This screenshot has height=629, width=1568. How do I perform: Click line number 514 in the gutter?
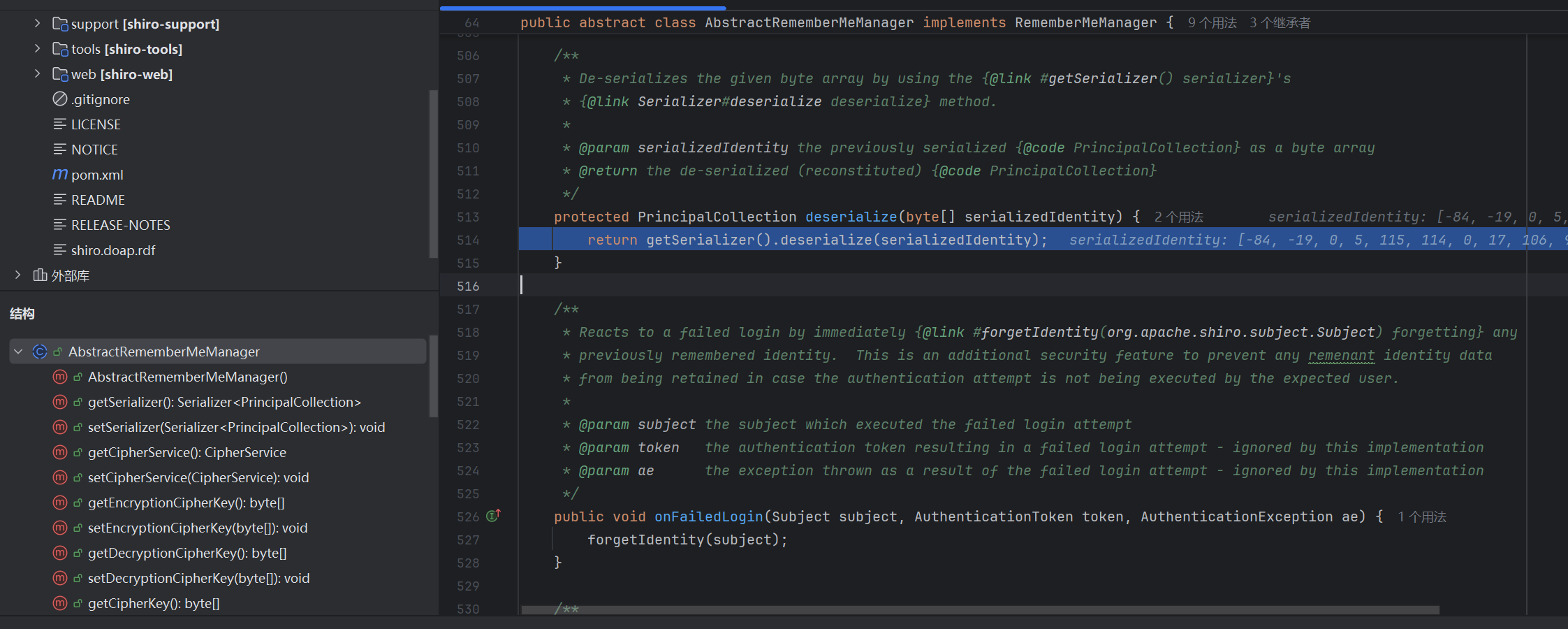(468, 240)
